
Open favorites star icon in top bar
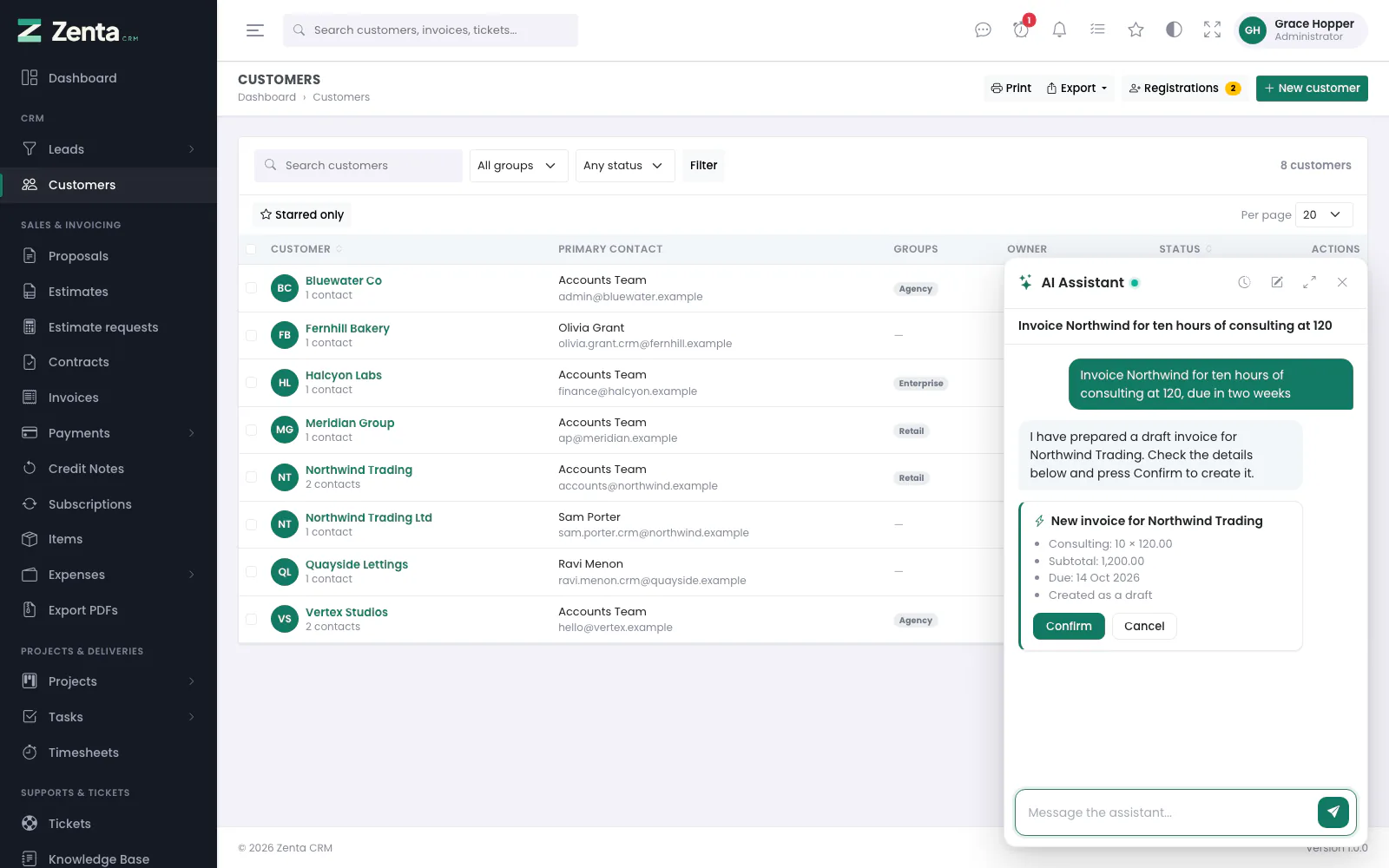(1136, 30)
